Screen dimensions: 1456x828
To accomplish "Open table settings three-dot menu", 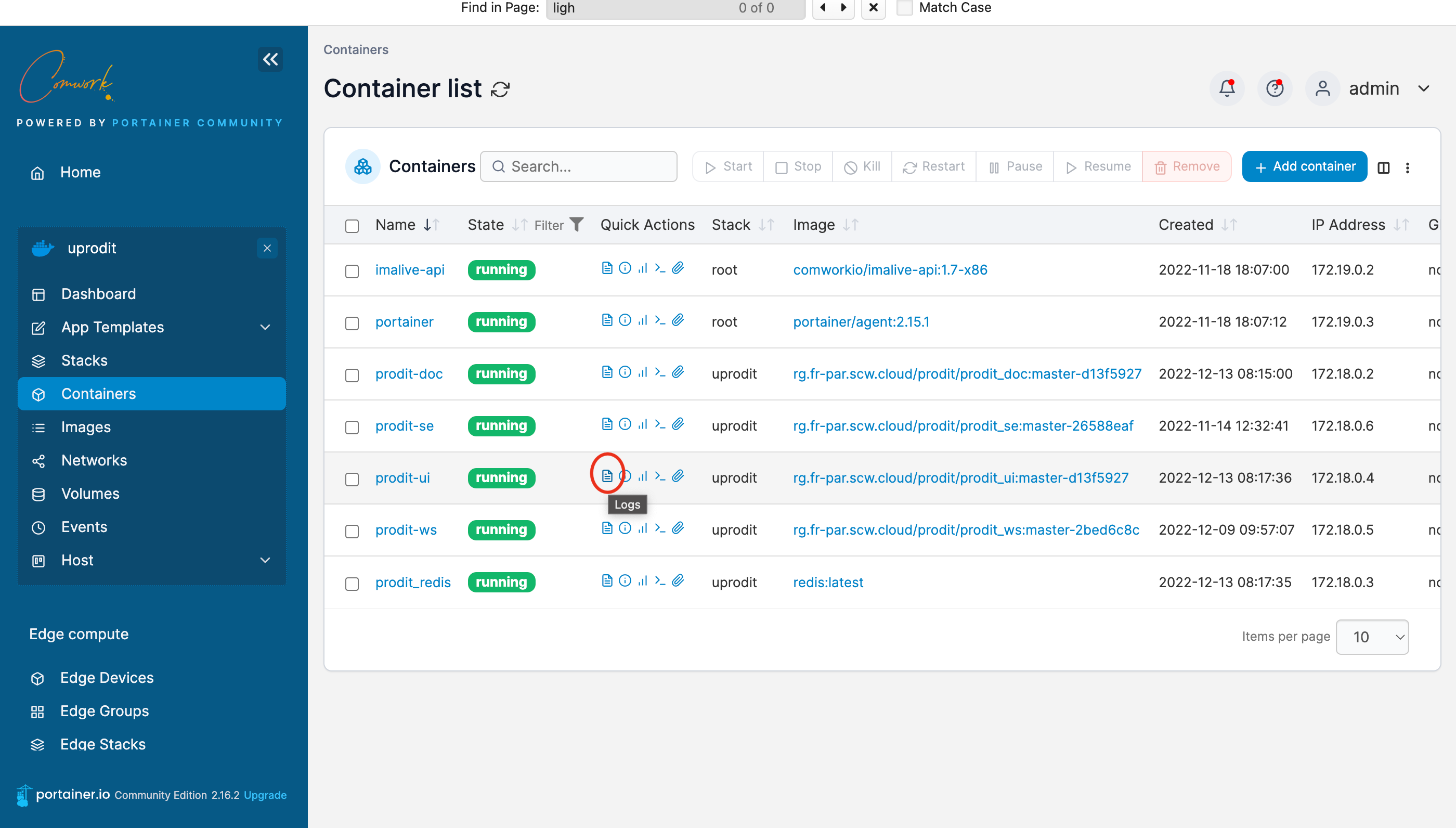I will pos(1408,168).
